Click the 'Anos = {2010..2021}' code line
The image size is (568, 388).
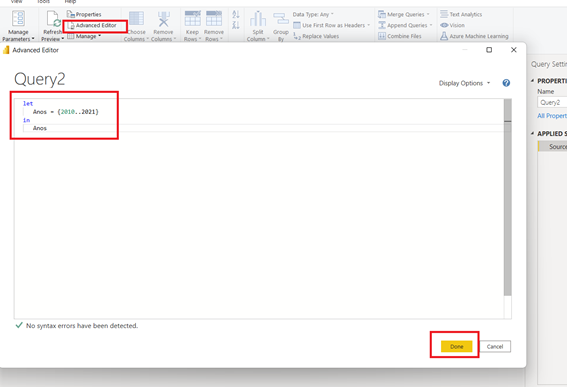(66, 112)
